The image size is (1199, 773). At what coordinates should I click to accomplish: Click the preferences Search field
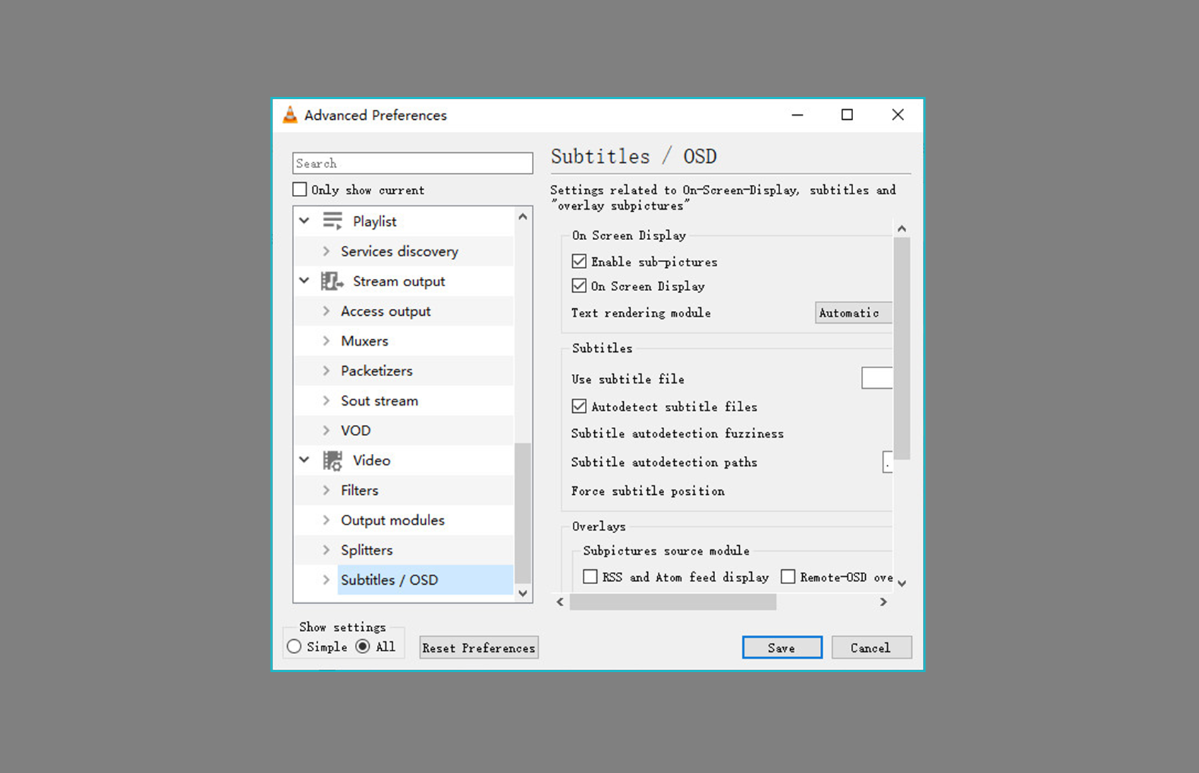coord(412,163)
